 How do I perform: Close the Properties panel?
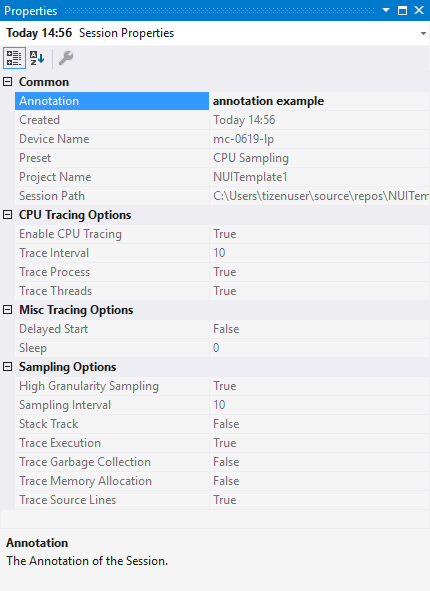click(x=419, y=10)
